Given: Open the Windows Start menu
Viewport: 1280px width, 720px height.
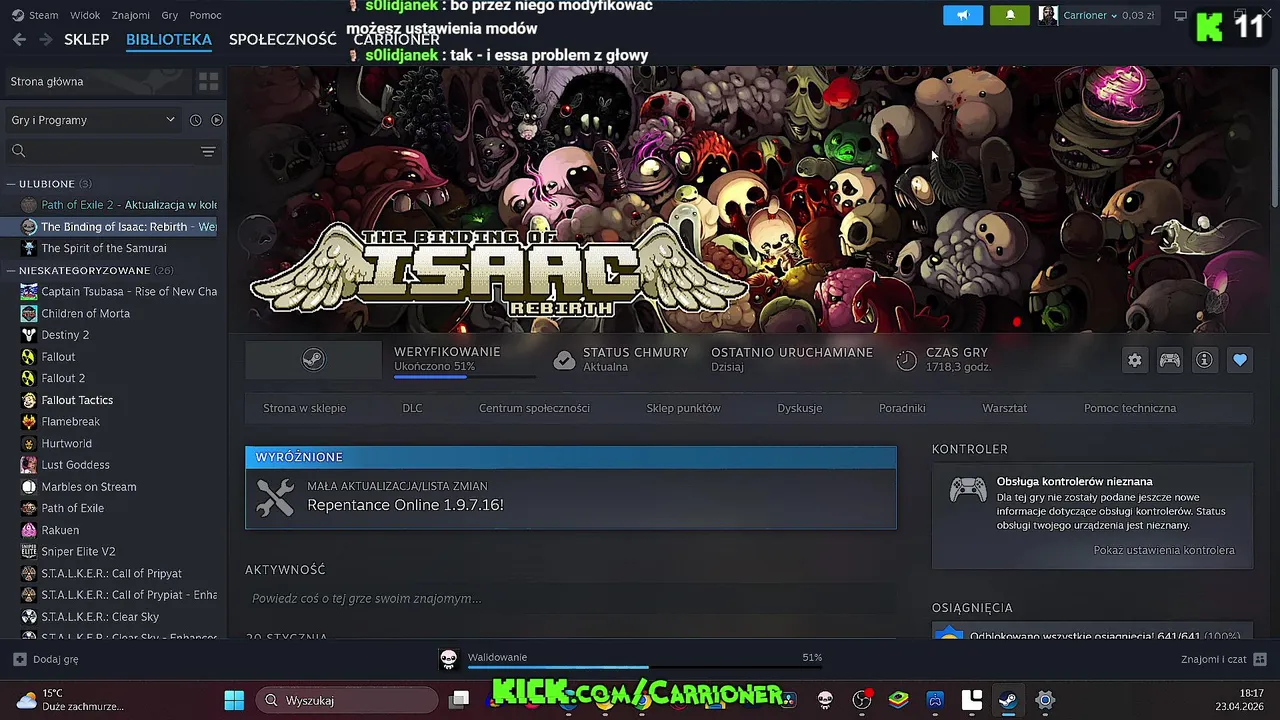Looking at the screenshot, I should (234, 700).
